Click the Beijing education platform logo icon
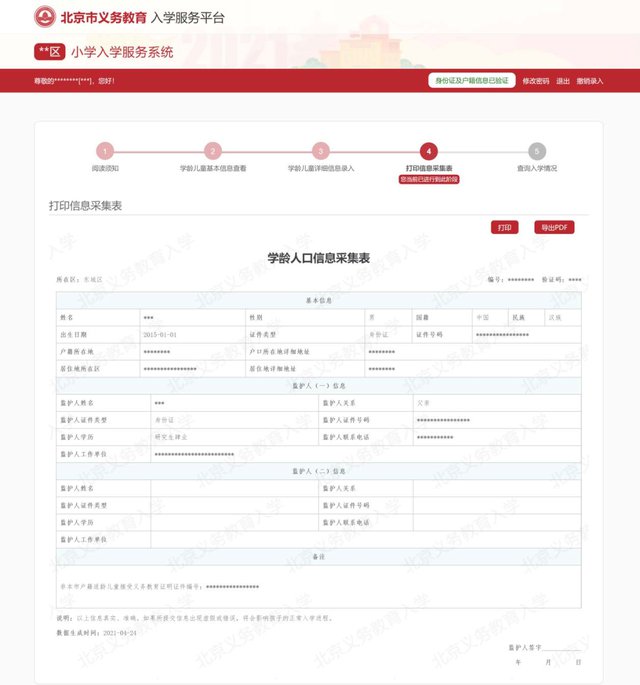Viewport: 640px width, 685px height. tap(45, 17)
